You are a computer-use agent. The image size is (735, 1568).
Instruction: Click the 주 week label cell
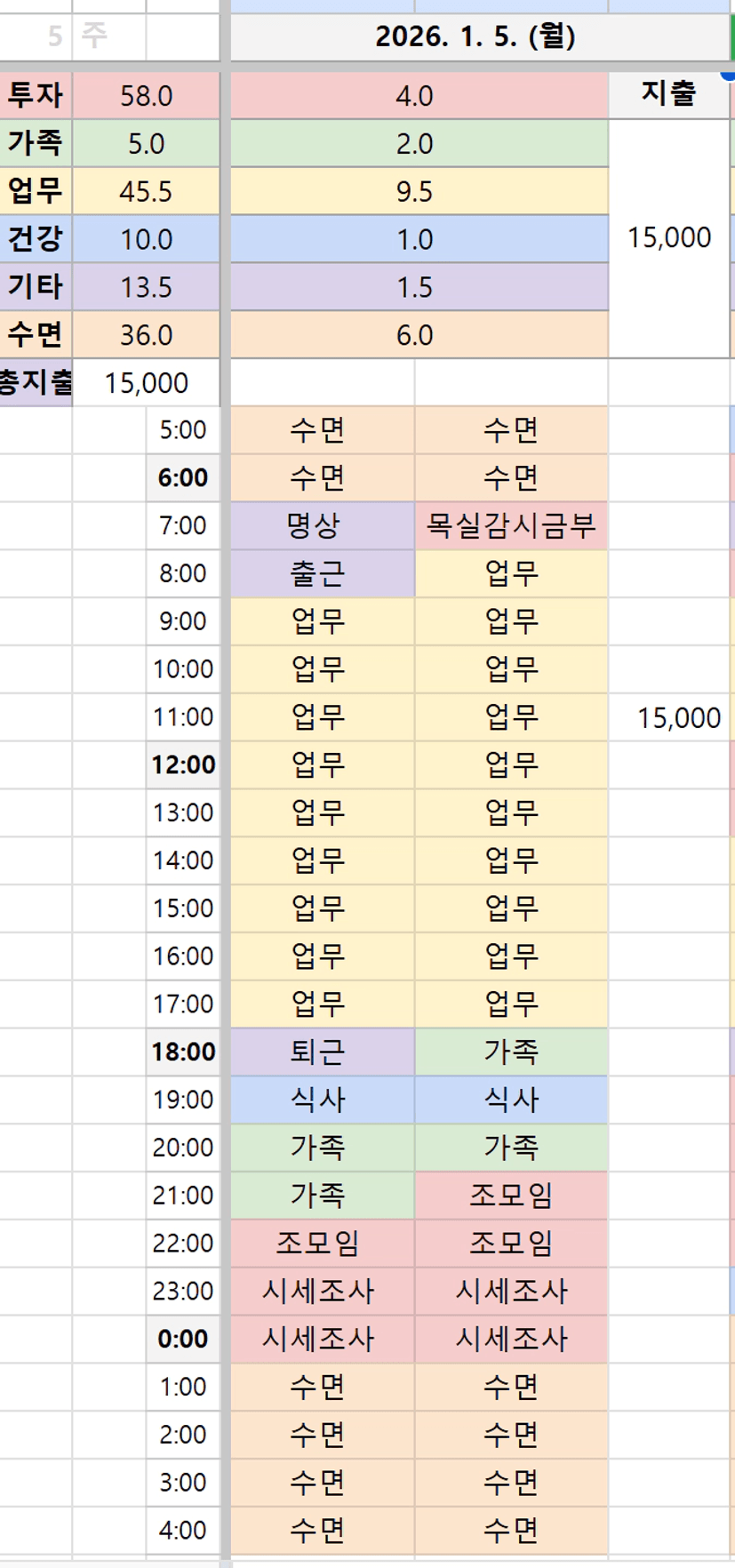(x=95, y=36)
